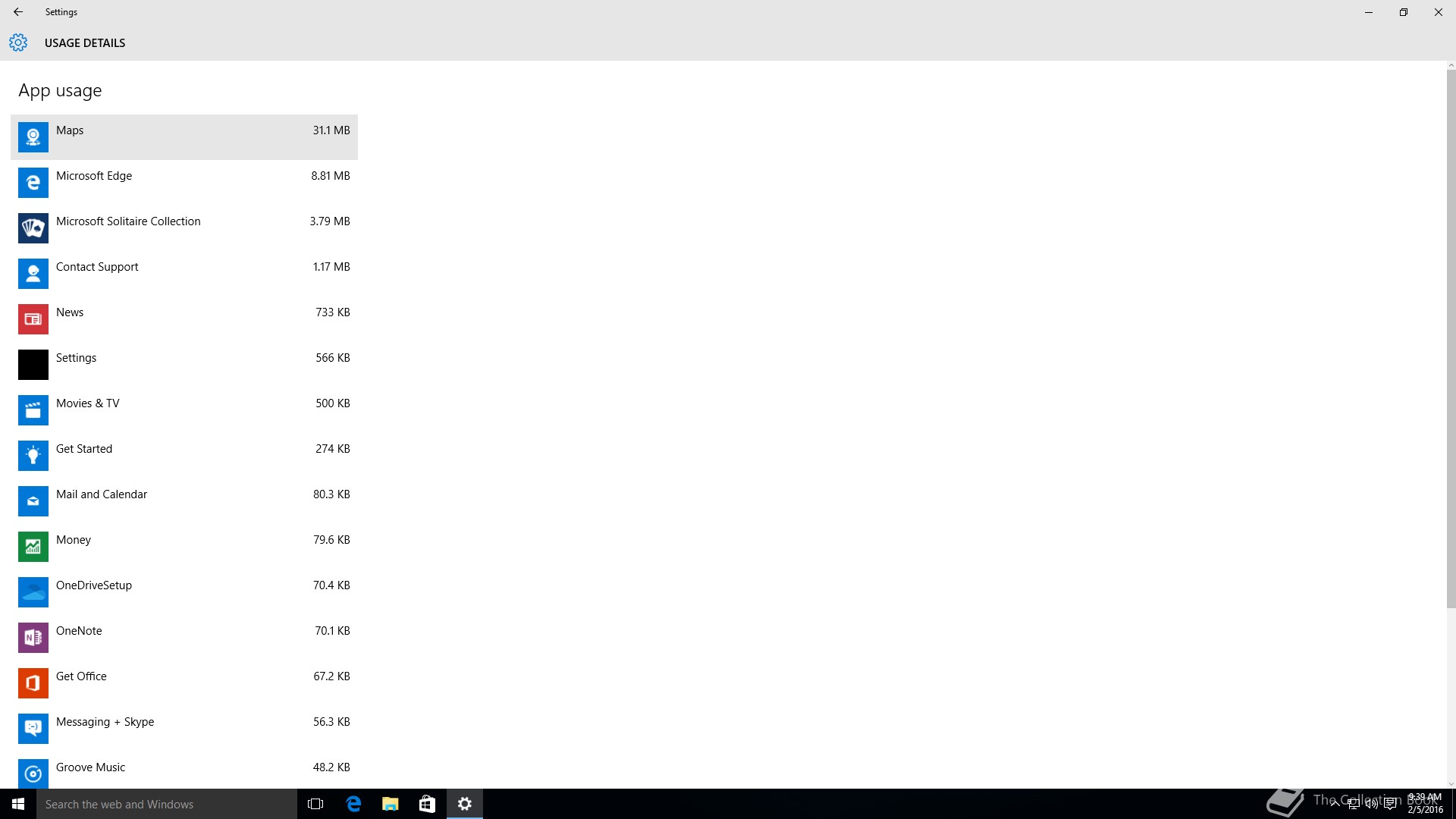The width and height of the screenshot is (1456, 819).
Task: Select the Contact Support label
Action: (x=97, y=267)
